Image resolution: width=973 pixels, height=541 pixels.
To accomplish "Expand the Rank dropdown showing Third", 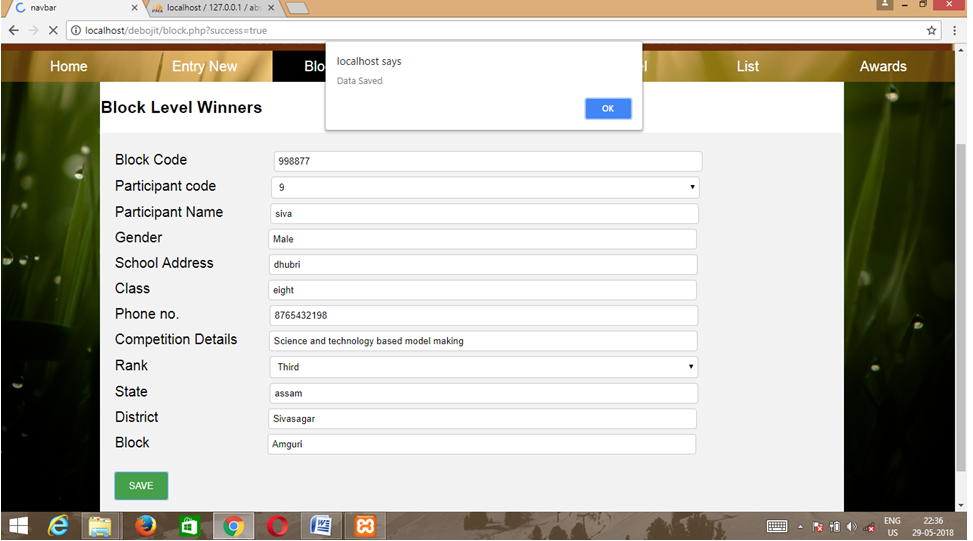I will (484, 367).
